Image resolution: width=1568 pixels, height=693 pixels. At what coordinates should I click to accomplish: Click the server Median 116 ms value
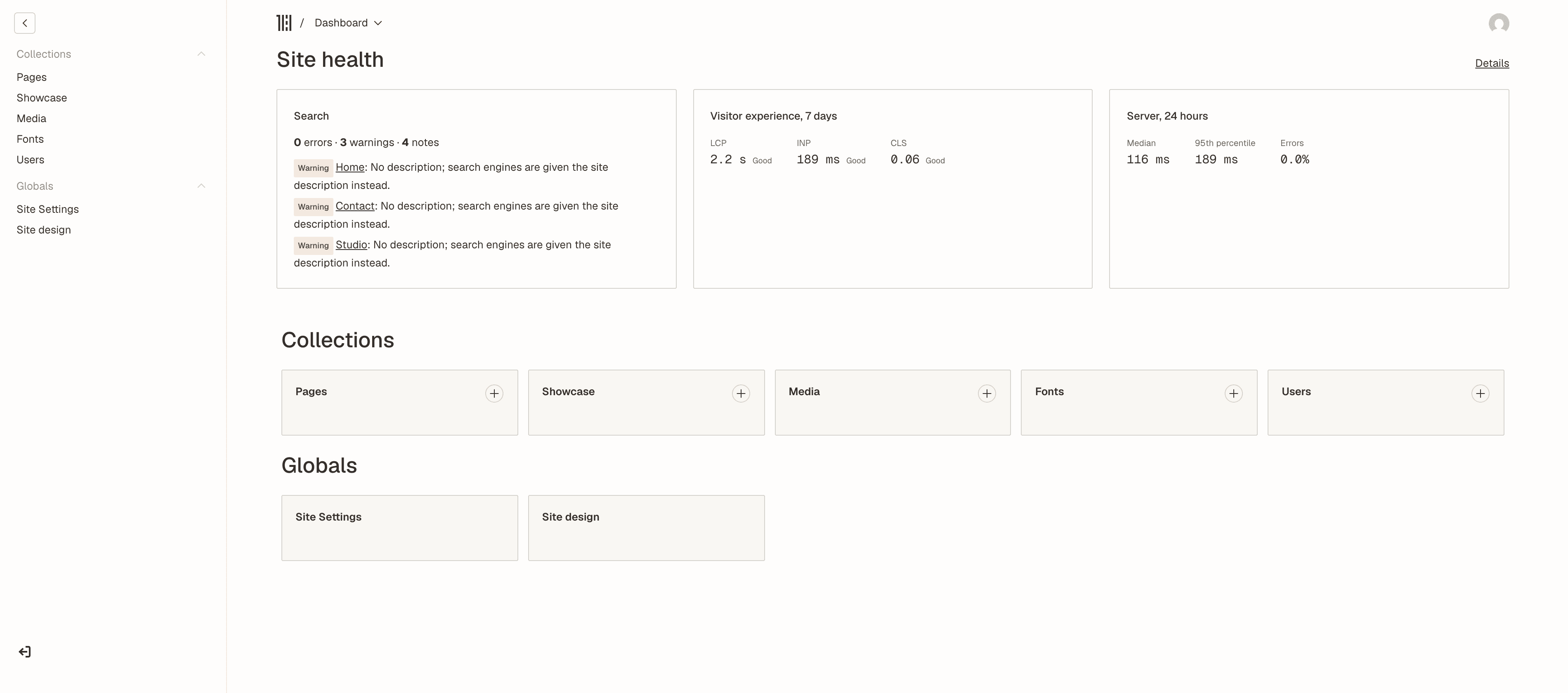click(1148, 159)
